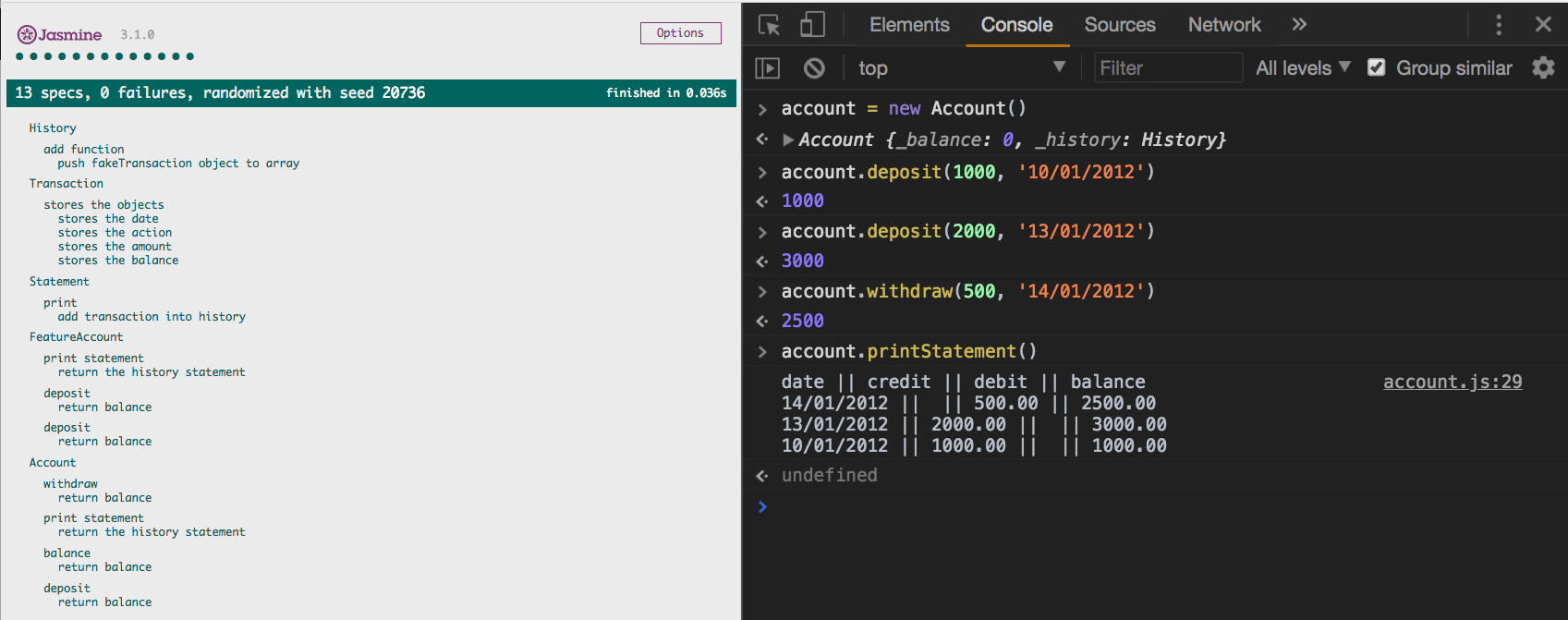Click the returned value 3000
This screenshot has width=1568, height=620.
pos(802,261)
